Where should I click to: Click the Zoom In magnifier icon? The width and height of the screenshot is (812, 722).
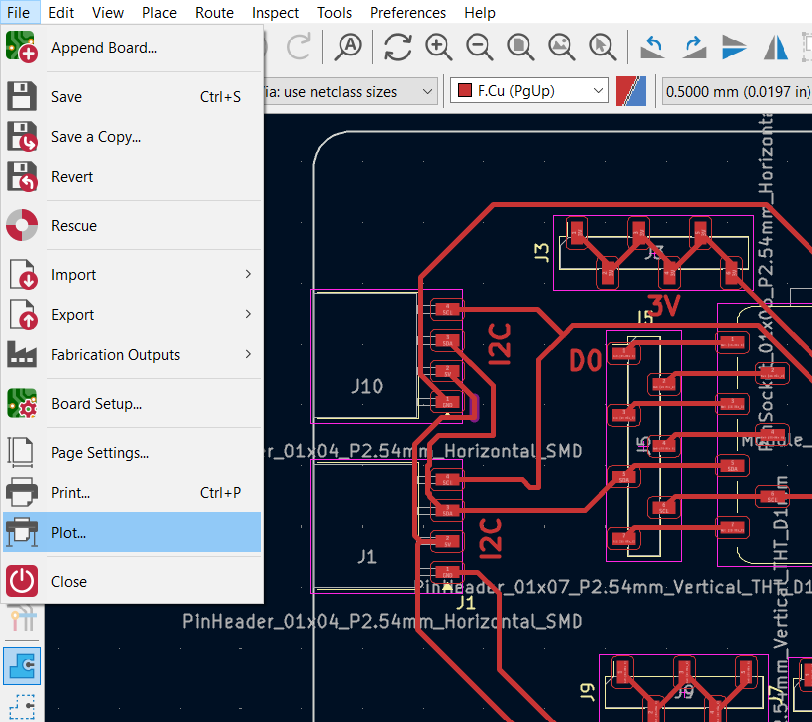(x=438, y=46)
